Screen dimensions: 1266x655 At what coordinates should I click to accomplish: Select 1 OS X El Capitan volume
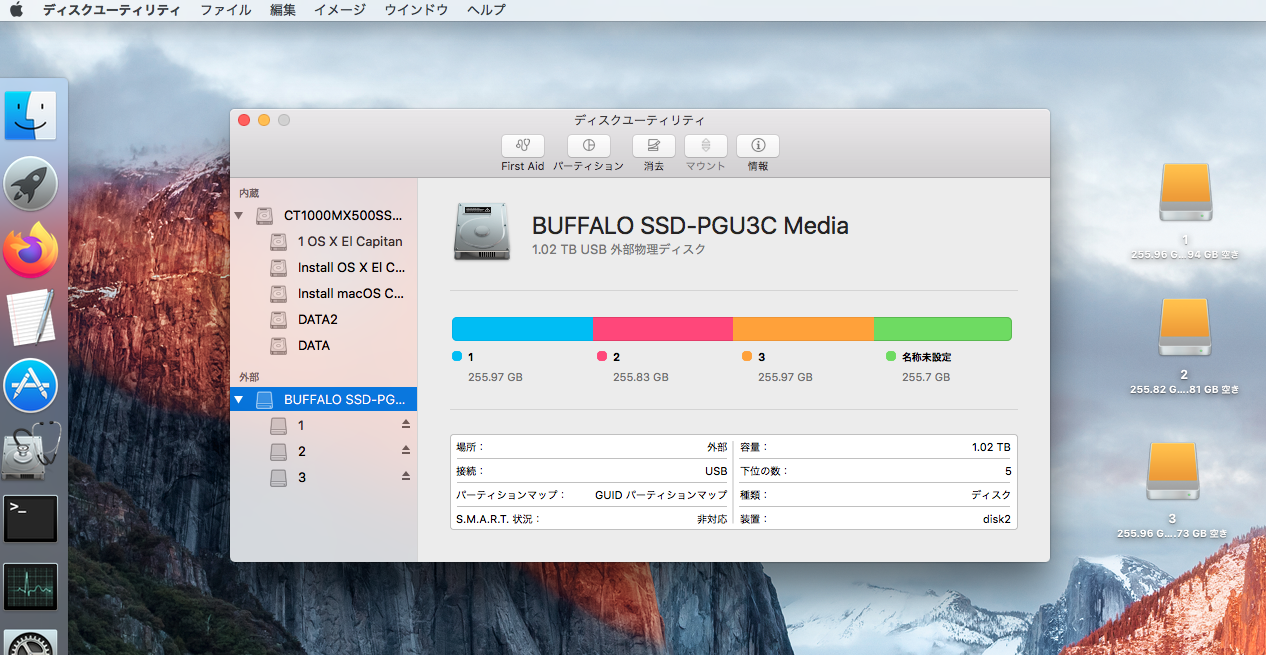[x=324, y=242]
